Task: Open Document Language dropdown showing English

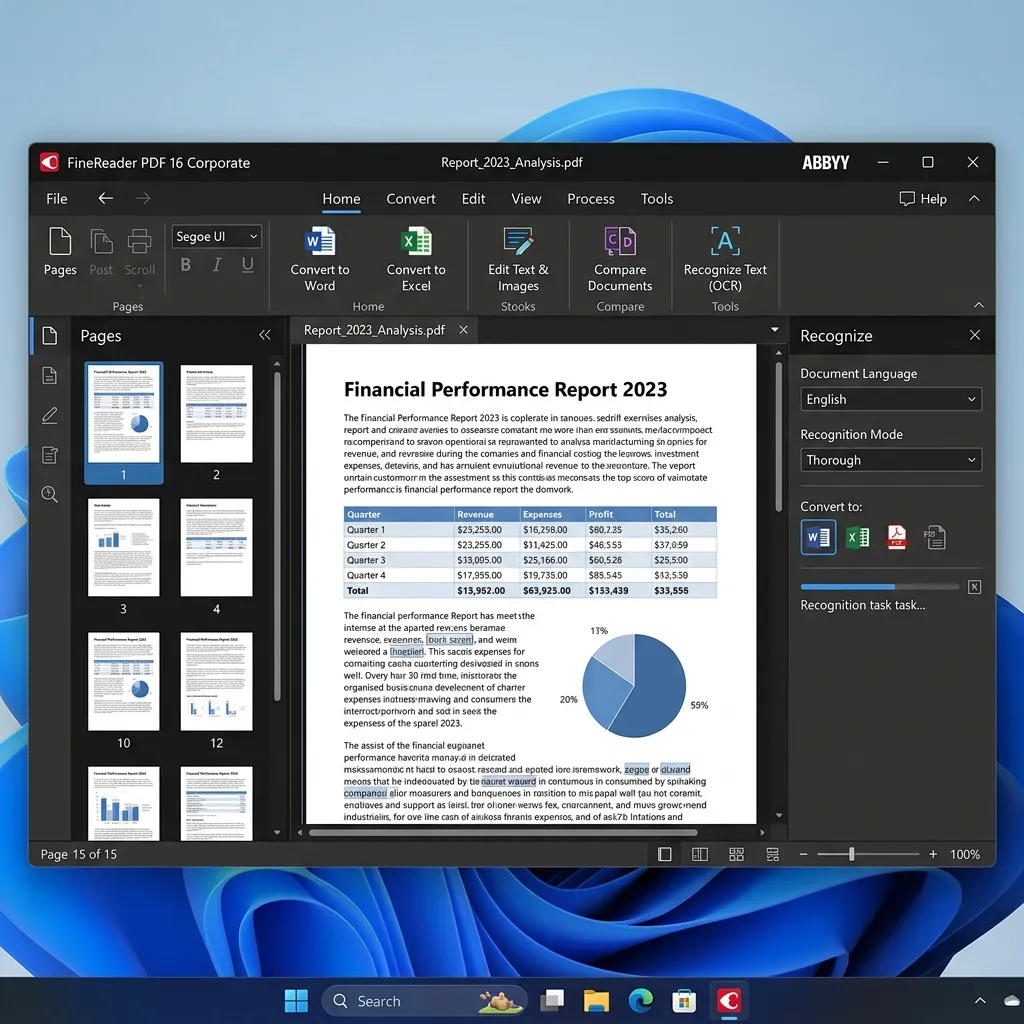Action: tap(891, 399)
